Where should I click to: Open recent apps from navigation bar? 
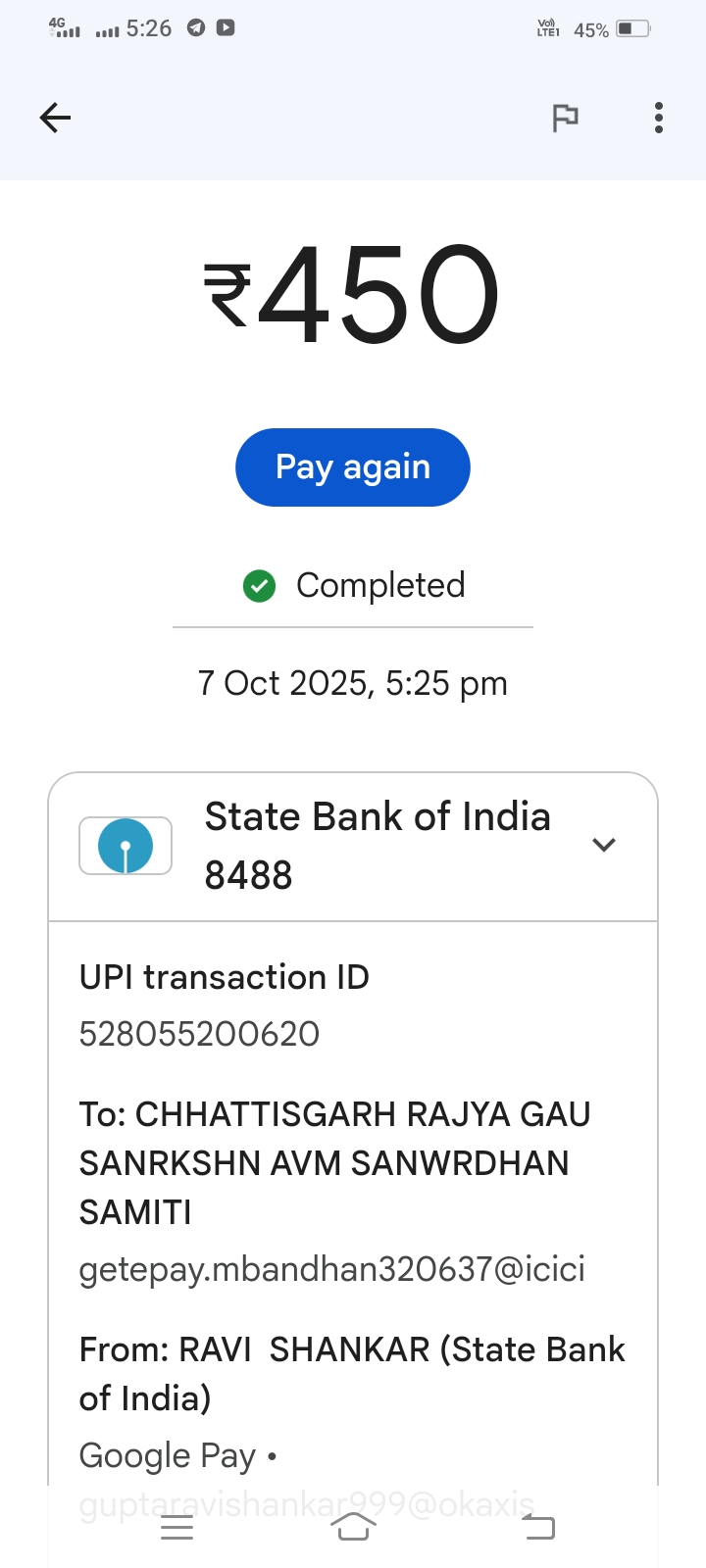[176, 1527]
